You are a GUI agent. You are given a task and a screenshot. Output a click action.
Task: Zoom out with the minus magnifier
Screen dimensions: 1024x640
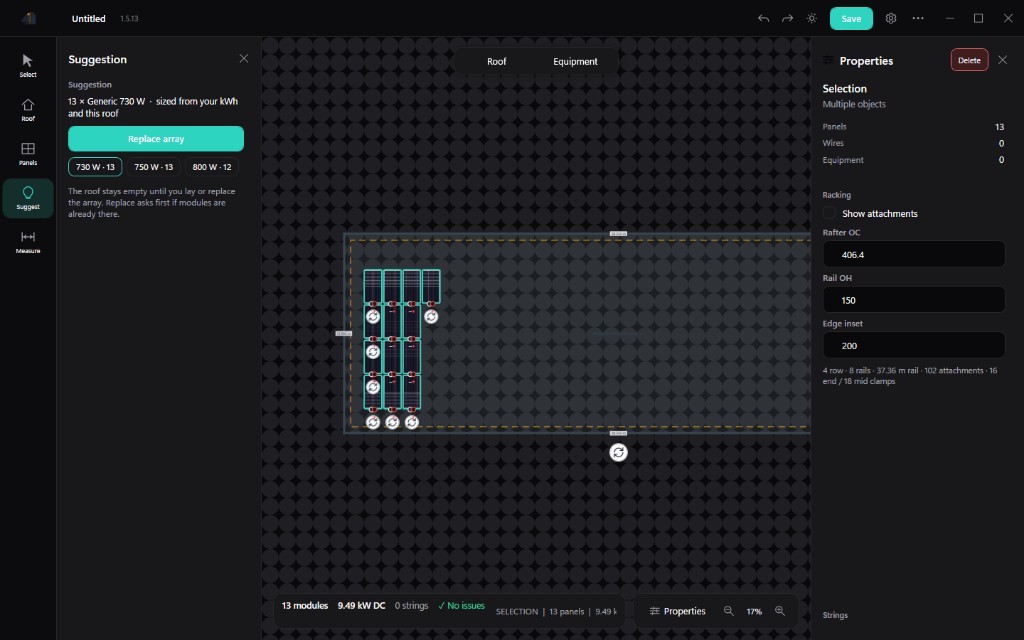[x=728, y=611]
